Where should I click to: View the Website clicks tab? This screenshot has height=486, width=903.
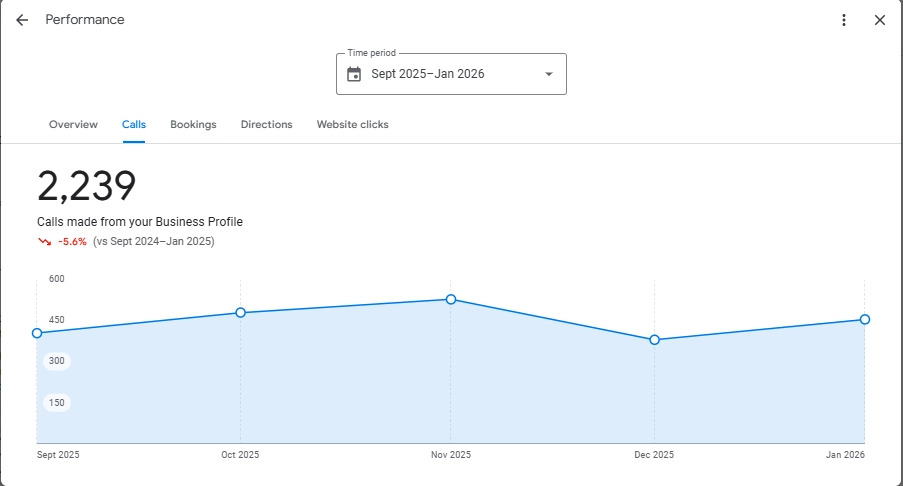point(352,125)
